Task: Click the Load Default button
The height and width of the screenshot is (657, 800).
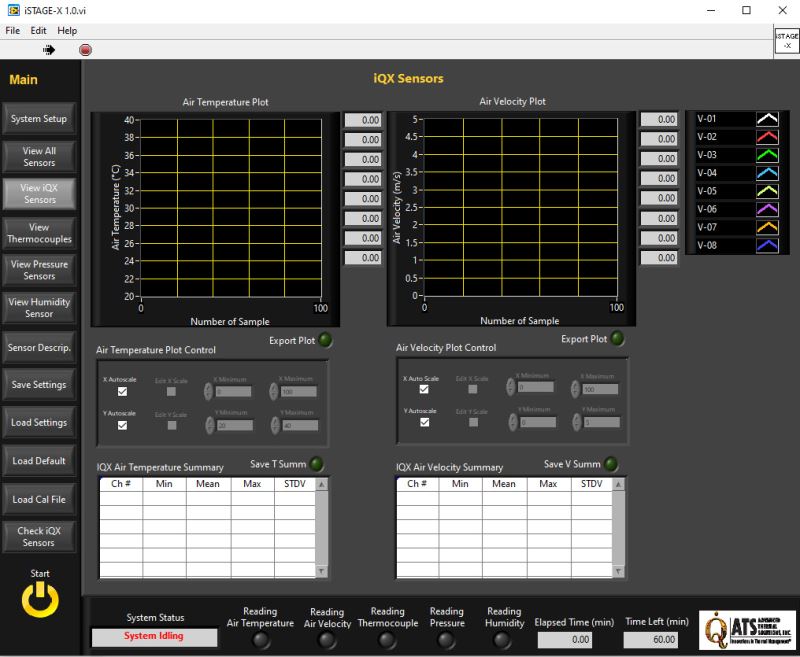Action: click(x=39, y=461)
